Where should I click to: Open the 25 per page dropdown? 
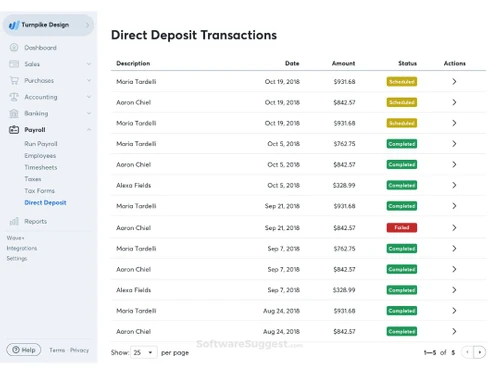(x=143, y=352)
